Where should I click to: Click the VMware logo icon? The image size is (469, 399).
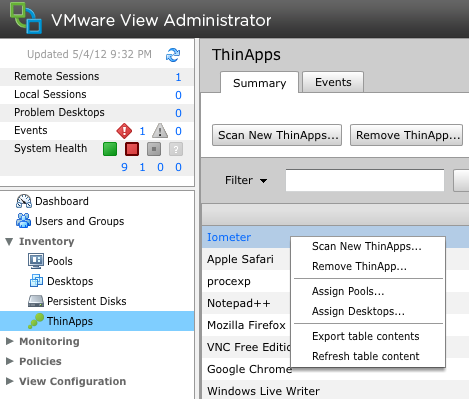26,18
